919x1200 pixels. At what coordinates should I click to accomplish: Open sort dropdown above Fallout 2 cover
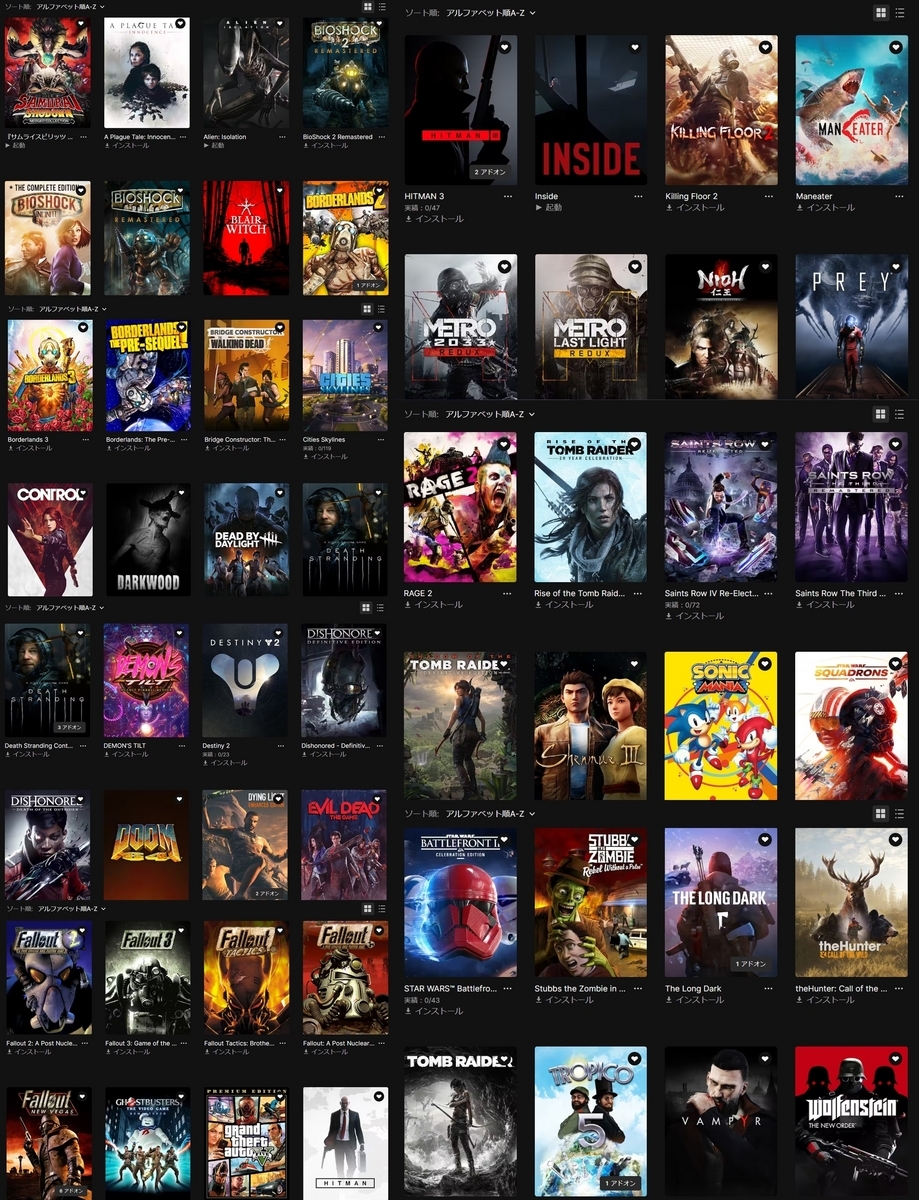click(70, 908)
